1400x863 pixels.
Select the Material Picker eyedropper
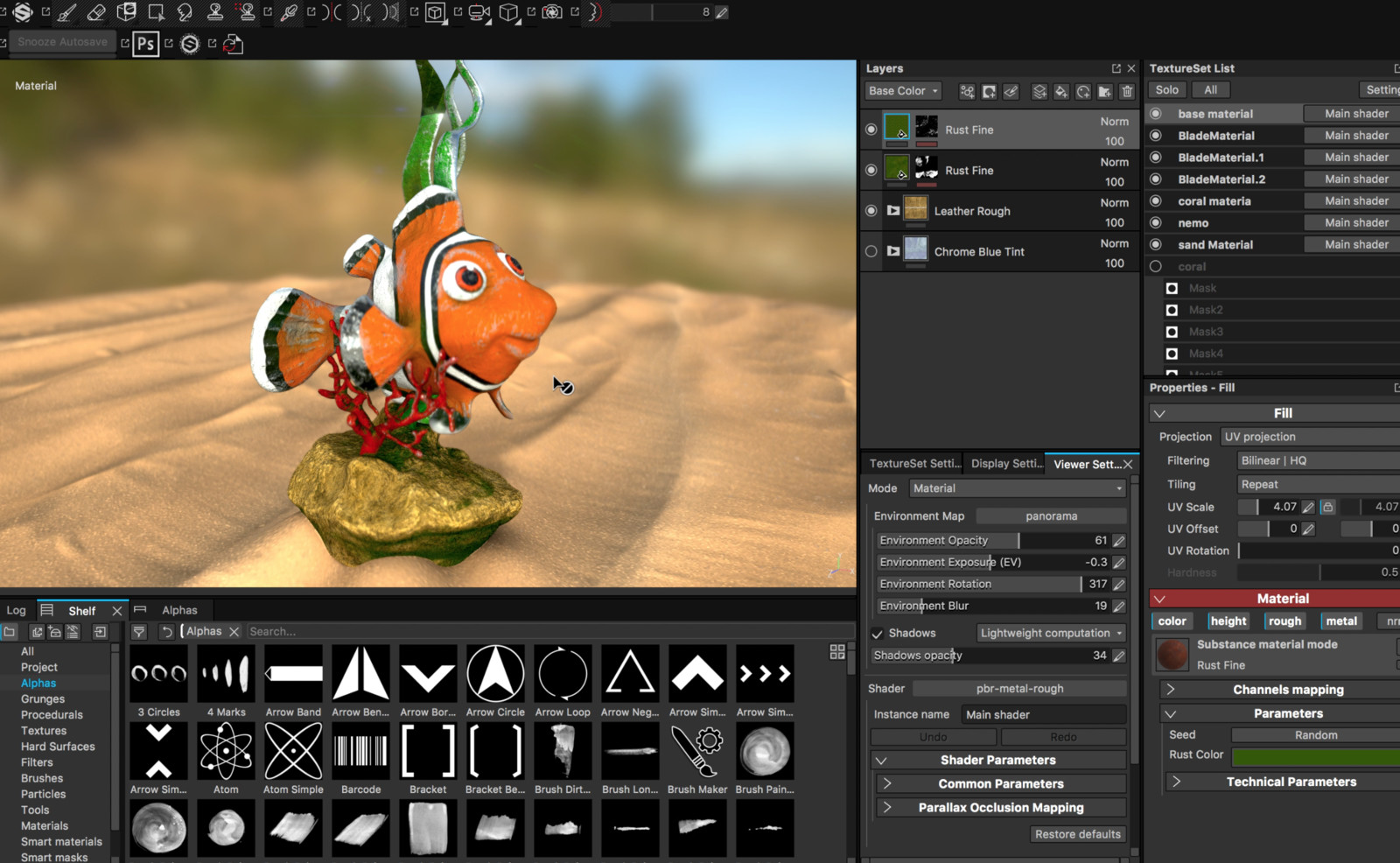[289, 12]
